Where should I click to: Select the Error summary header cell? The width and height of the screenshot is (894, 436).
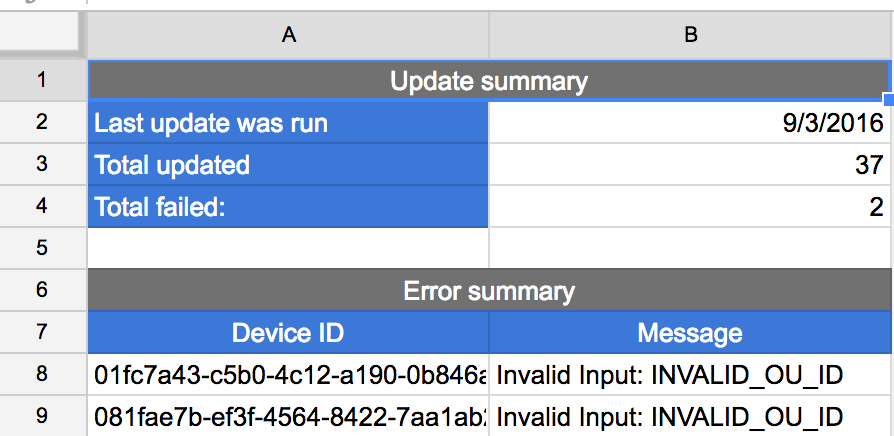tap(488, 291)
